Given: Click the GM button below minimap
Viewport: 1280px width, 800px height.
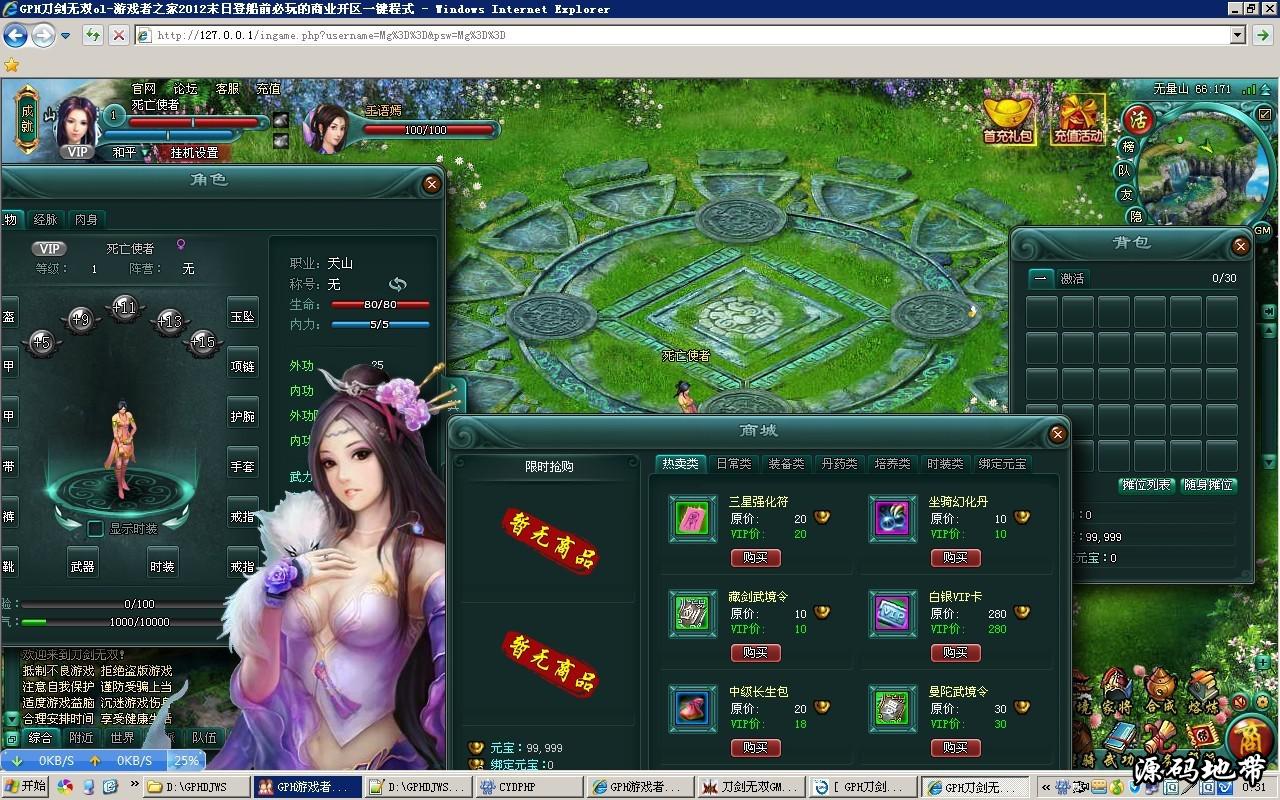Looking at the screenshot, I should (1261, 230).
